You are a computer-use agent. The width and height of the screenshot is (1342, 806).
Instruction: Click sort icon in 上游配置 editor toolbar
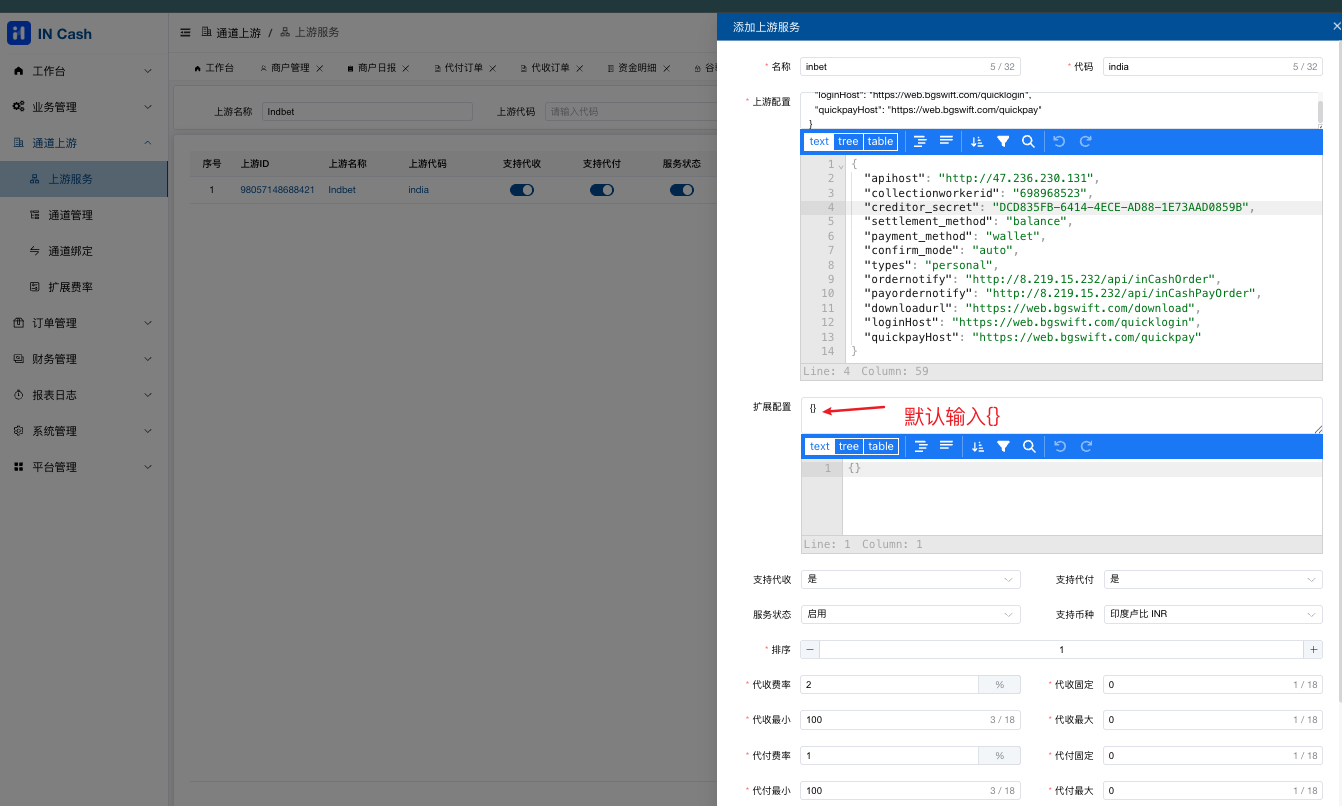click(977, 142)
